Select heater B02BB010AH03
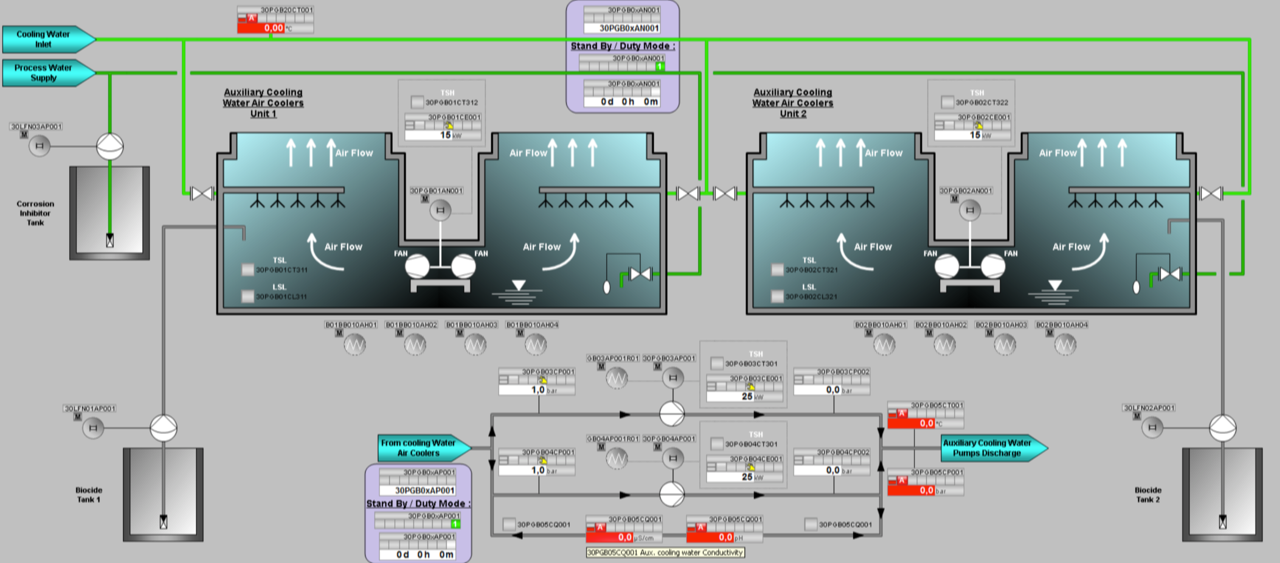 tap(1005, 344)
